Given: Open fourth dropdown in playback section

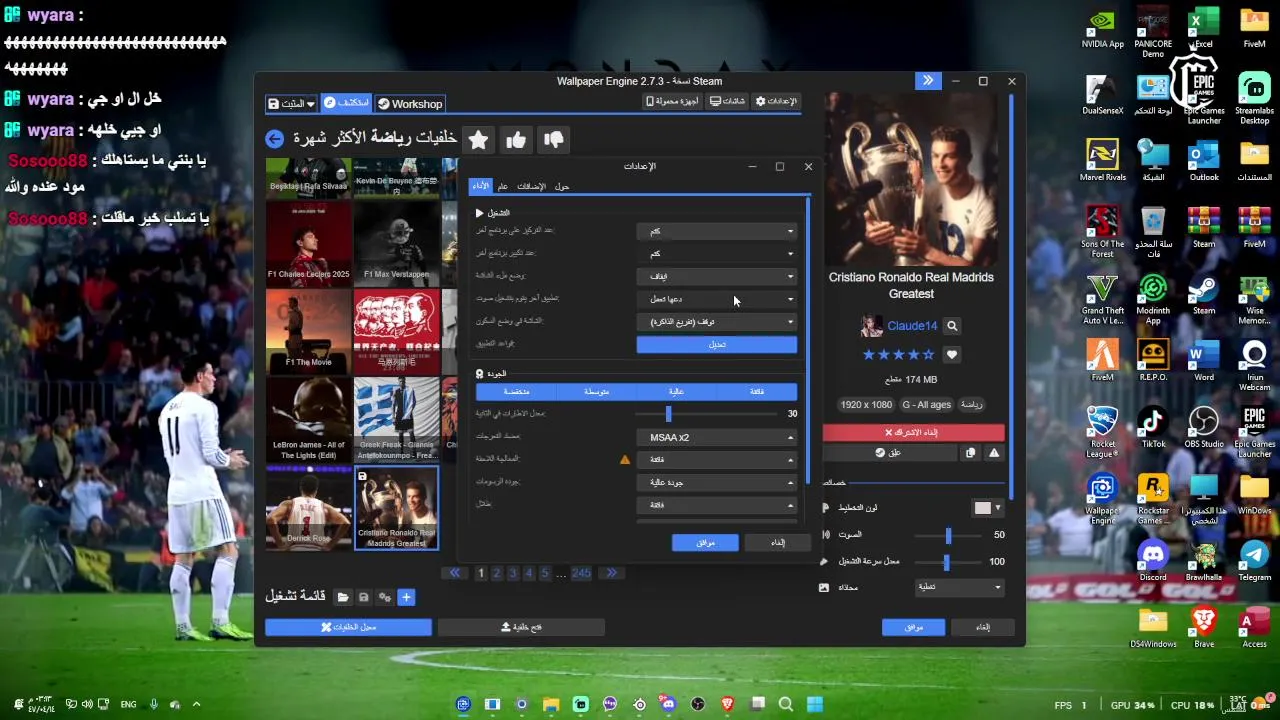Looking at the screenshot, I should (x=717, y=299).
